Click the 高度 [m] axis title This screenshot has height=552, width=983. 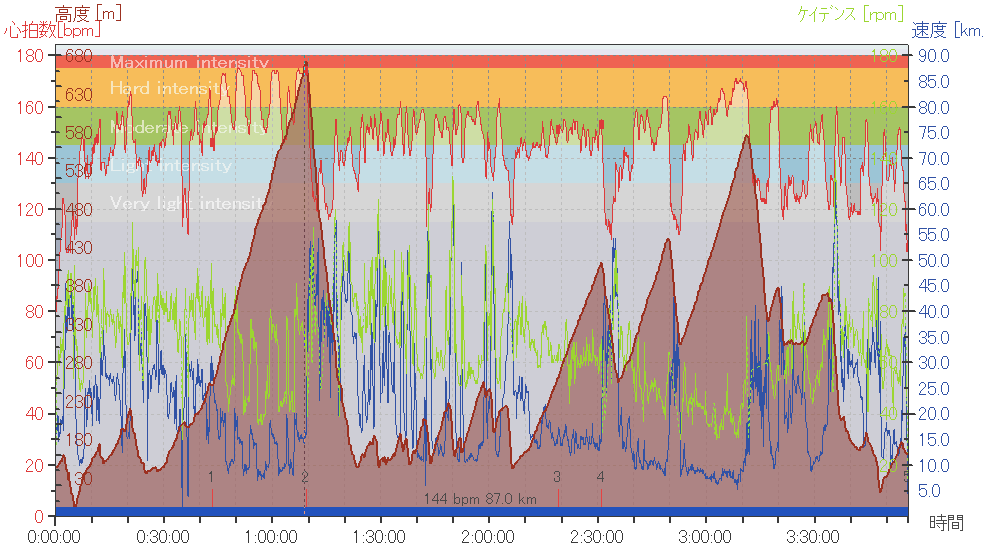[x=88, y=13]
